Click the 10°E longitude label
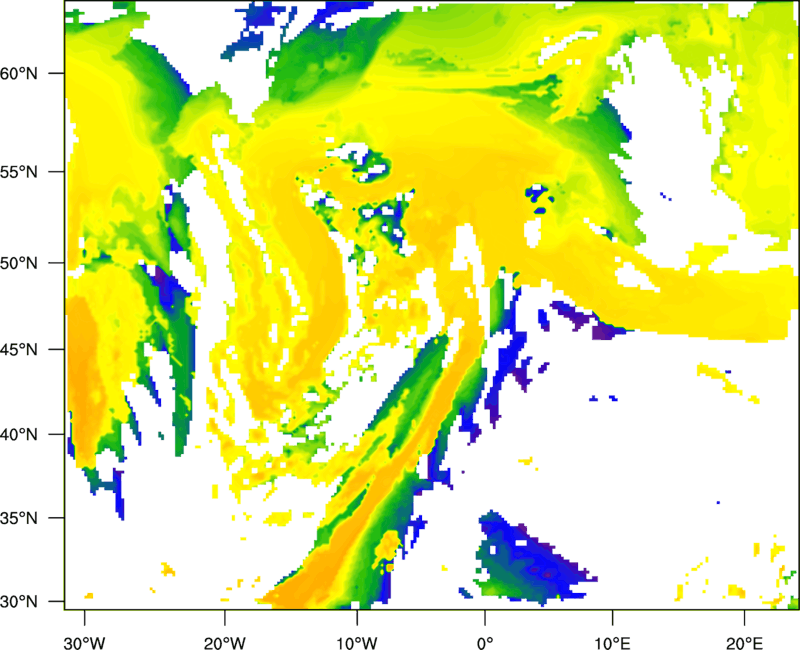 coord(612,643)
